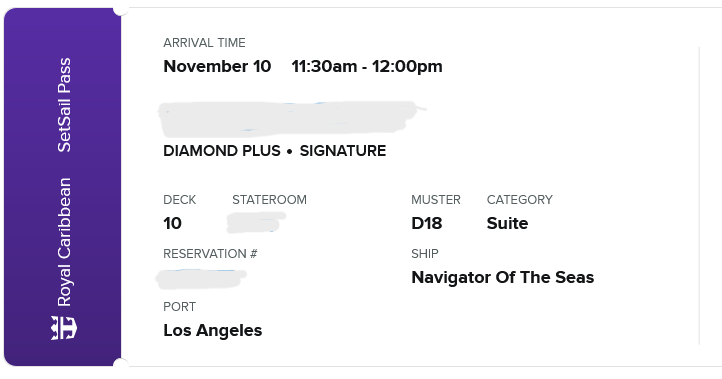Click the redacted guest name field
The image size is (722, 379).
click(x=290, y=118)
